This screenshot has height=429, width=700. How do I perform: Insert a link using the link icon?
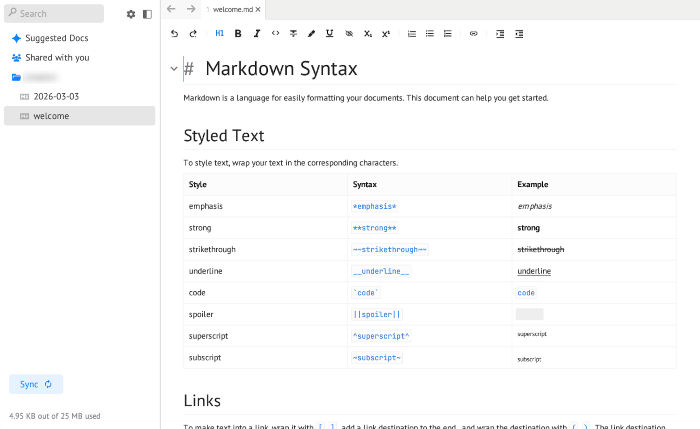(474, 33)
